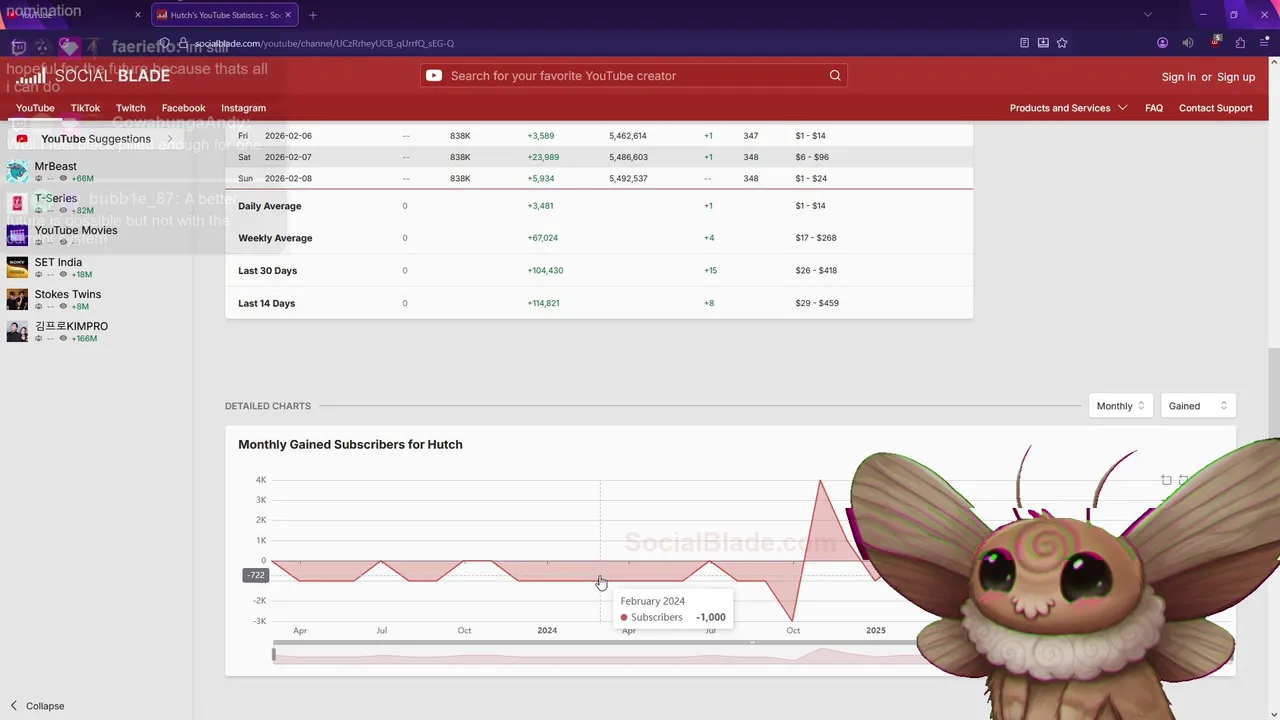Click the KIMPRO channel avatar
Image resolution: width=1280 pixels, height=720 pixels.
tap(17, 332)
